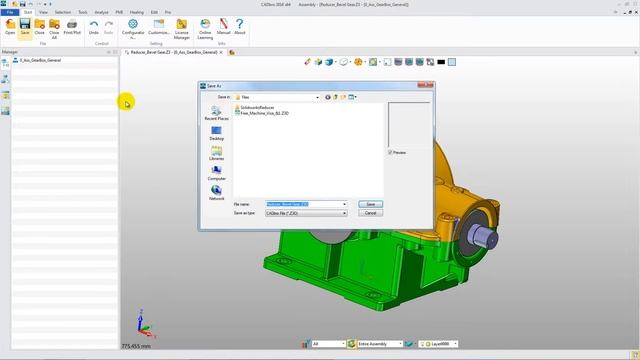Viewport: 640px width, 360px height.
Task: Click the blue cube view icon
Action: (x=329, y=62)
